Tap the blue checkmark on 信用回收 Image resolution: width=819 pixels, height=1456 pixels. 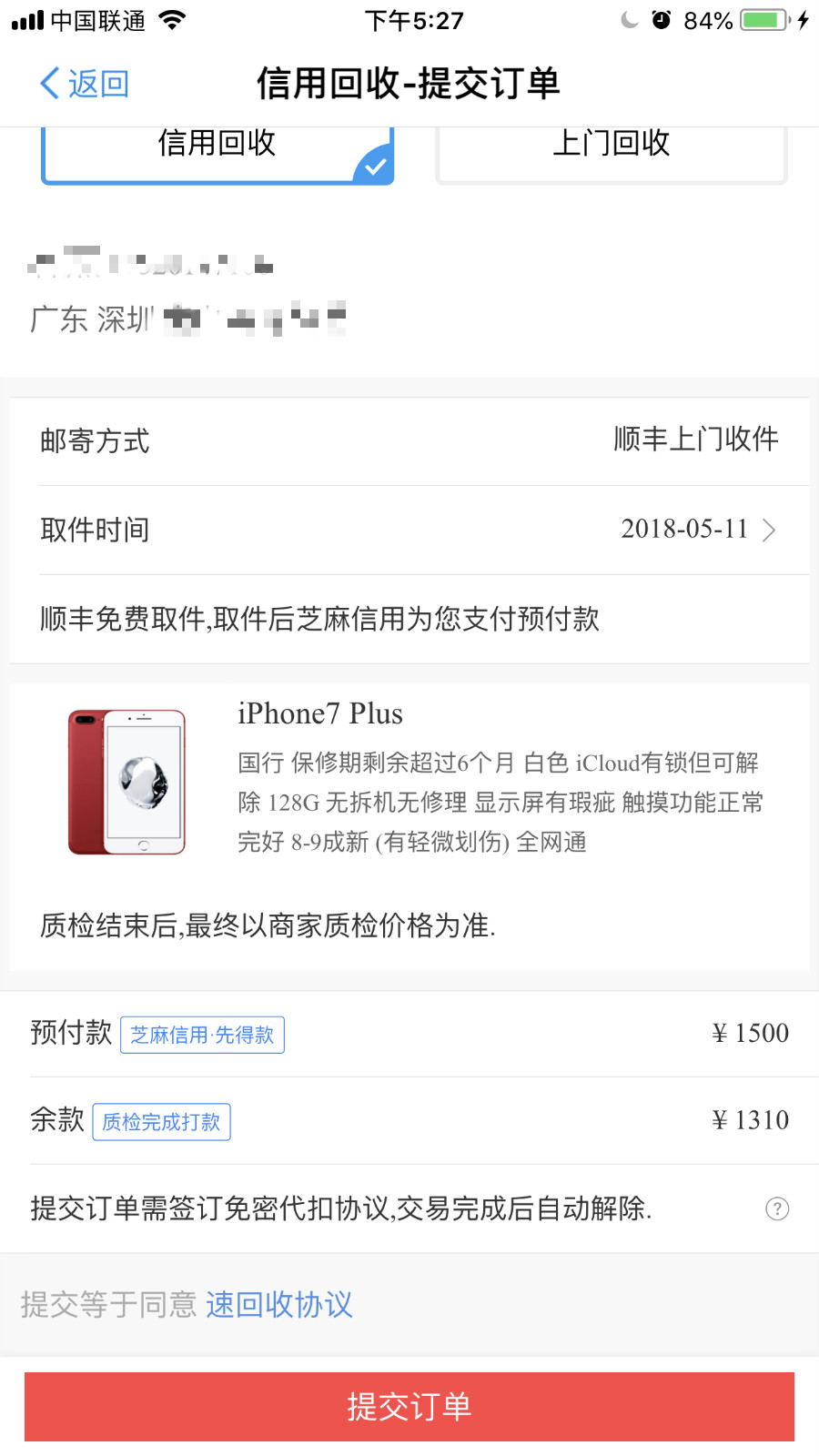tap(374, 166)
